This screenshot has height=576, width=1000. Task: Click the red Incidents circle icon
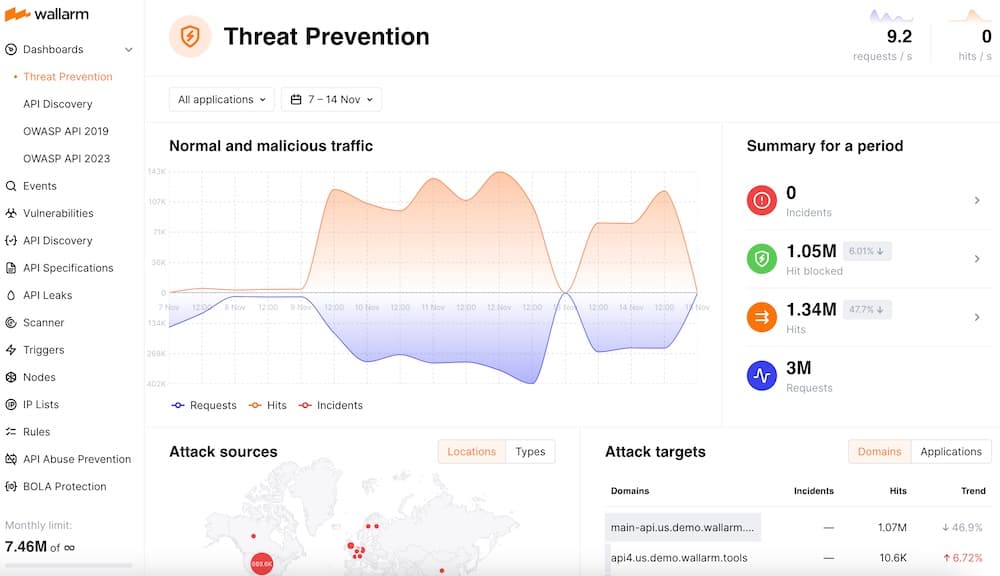tap(761, 200)
